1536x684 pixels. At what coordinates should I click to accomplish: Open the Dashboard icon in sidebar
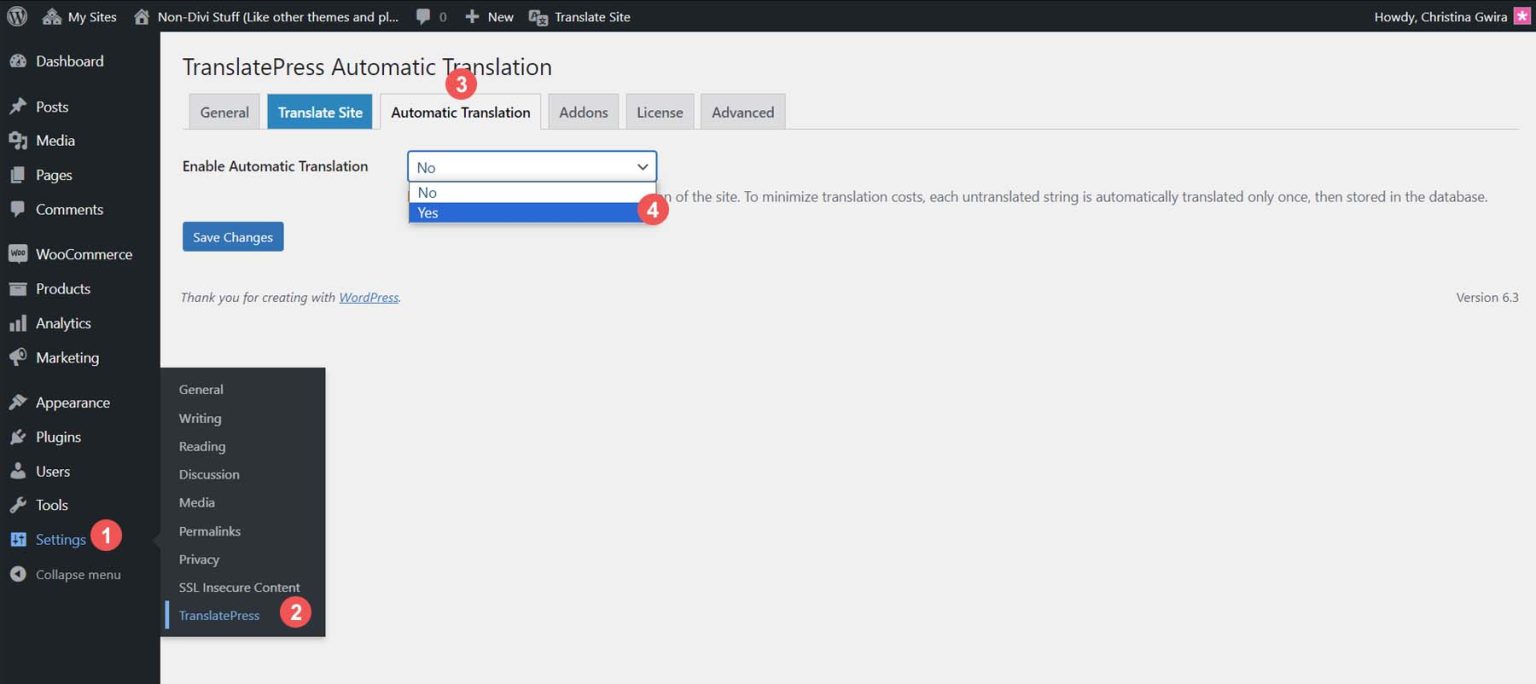pos(20,61)
